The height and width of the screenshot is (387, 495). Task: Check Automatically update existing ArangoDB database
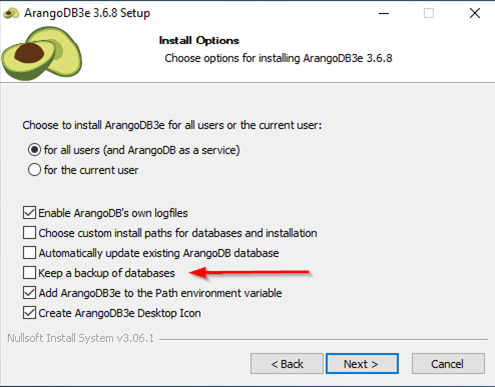pos(30,253)
